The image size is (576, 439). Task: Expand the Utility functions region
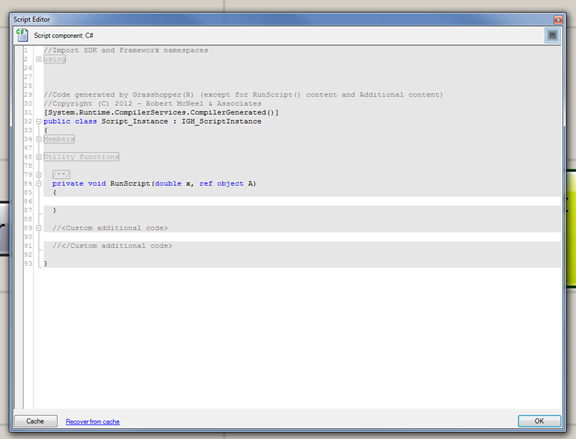(x=39, y=157)
